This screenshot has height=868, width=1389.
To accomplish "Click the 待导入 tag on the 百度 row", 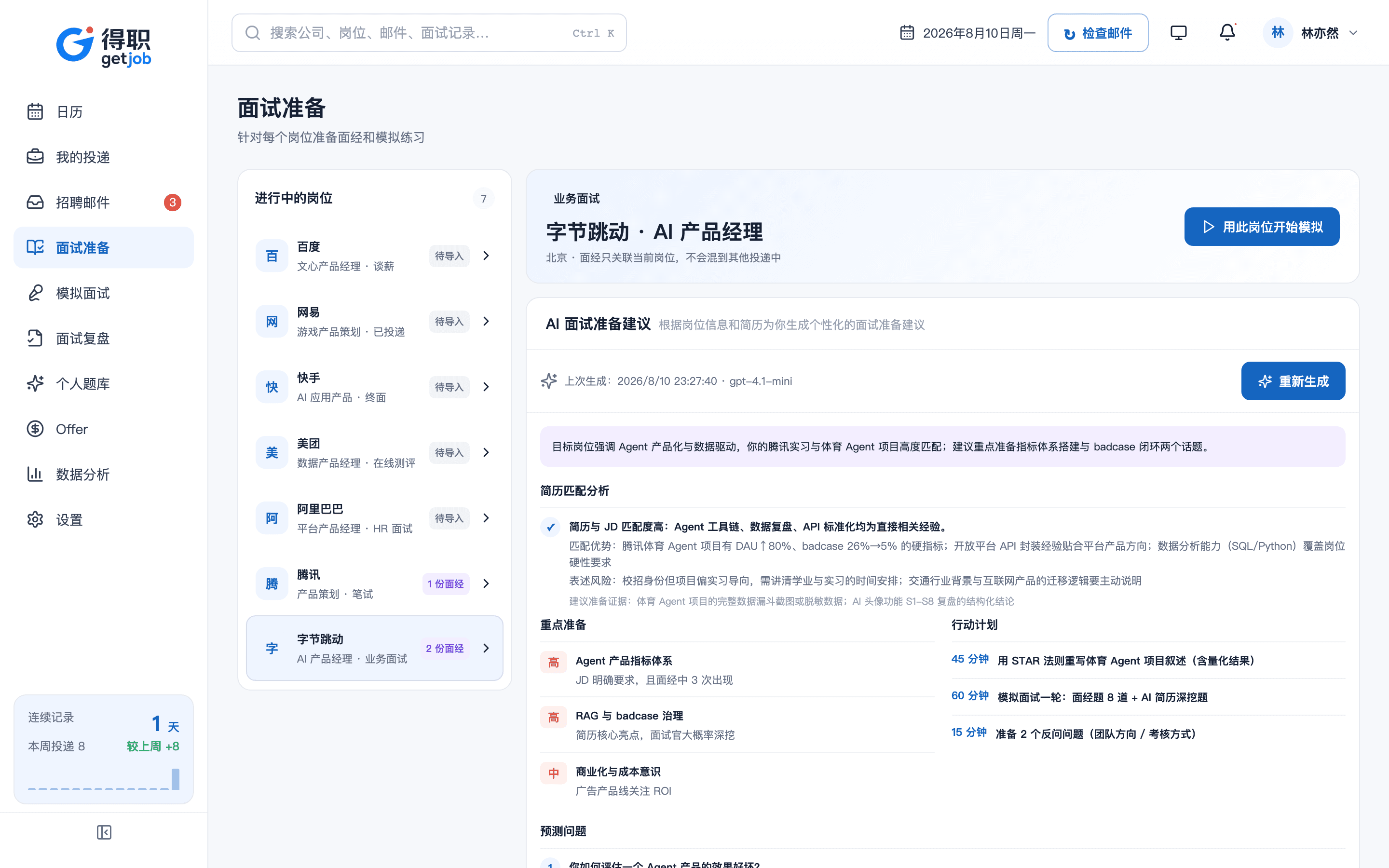I will coord(449,256).
